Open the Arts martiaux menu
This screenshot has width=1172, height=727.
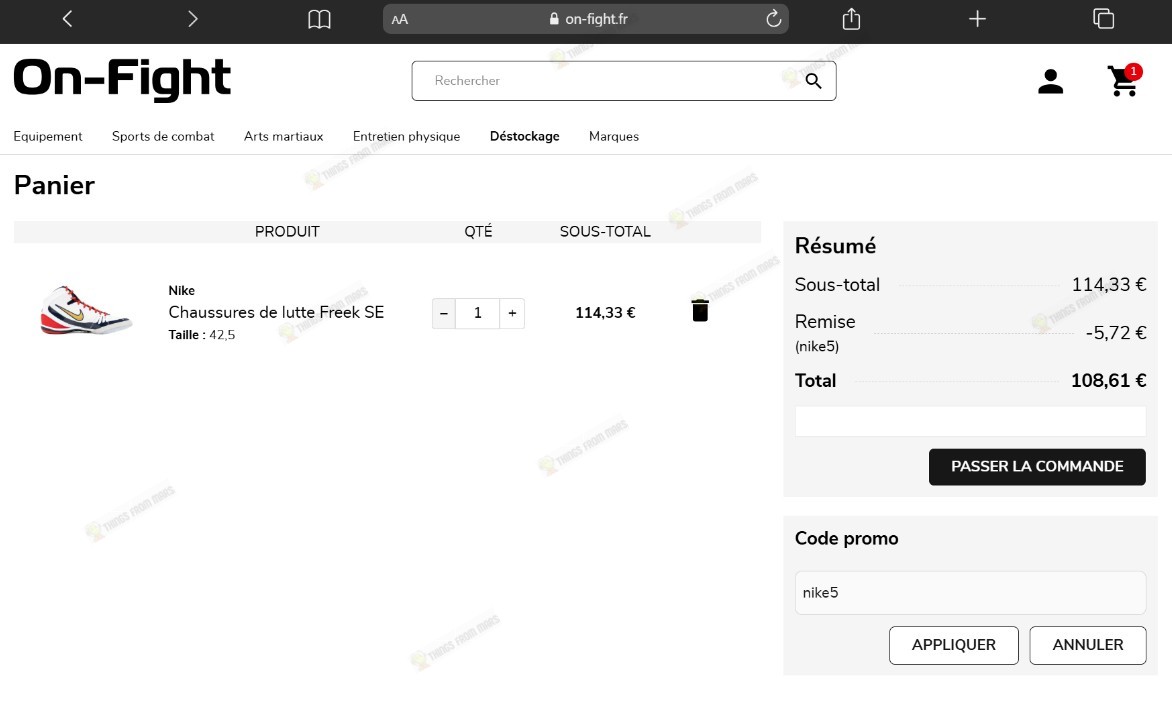(x=283, y=136)
